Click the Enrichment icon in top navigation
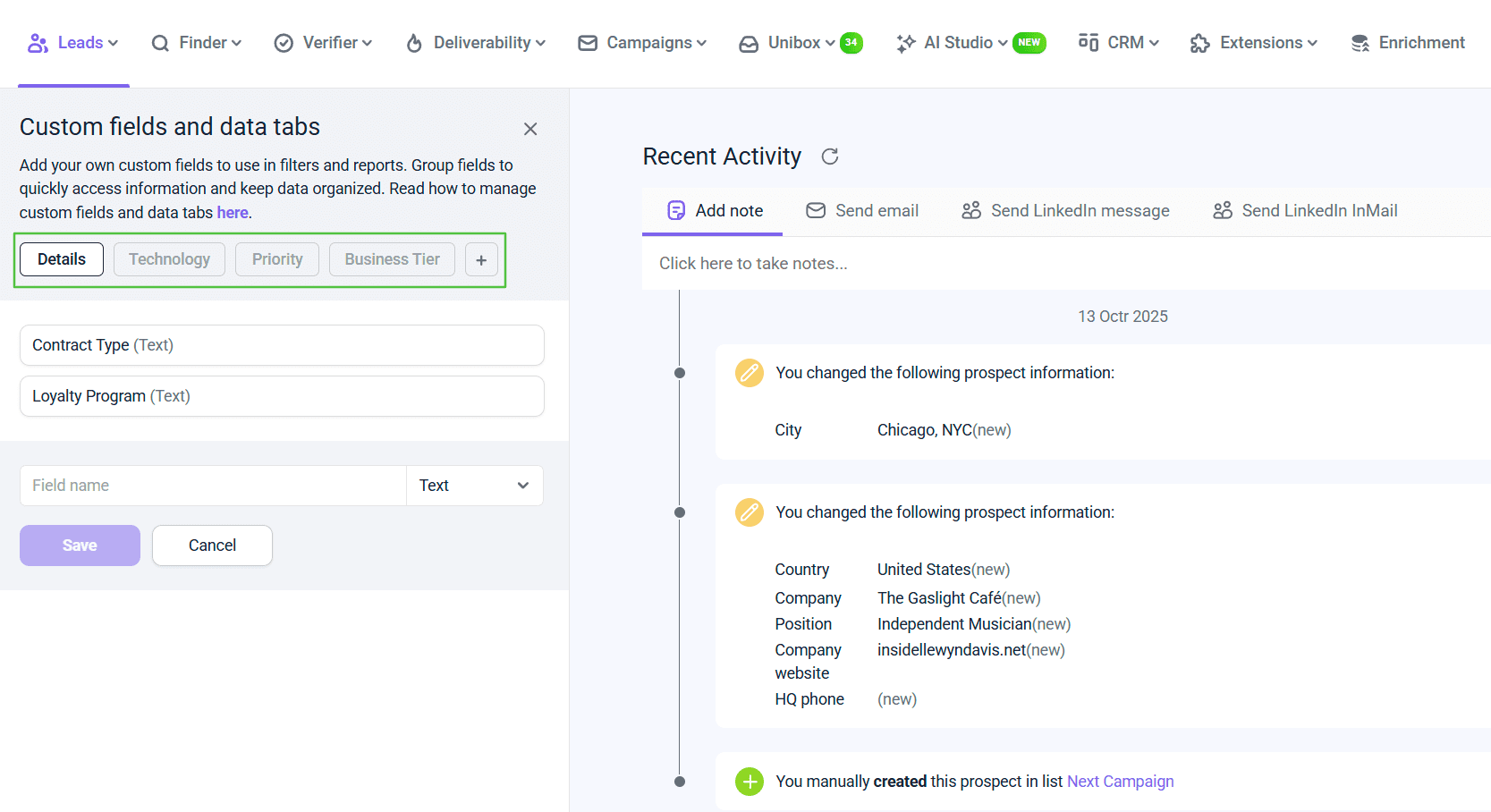Screen dimensions: 1491x812 tap(1360, 43)
